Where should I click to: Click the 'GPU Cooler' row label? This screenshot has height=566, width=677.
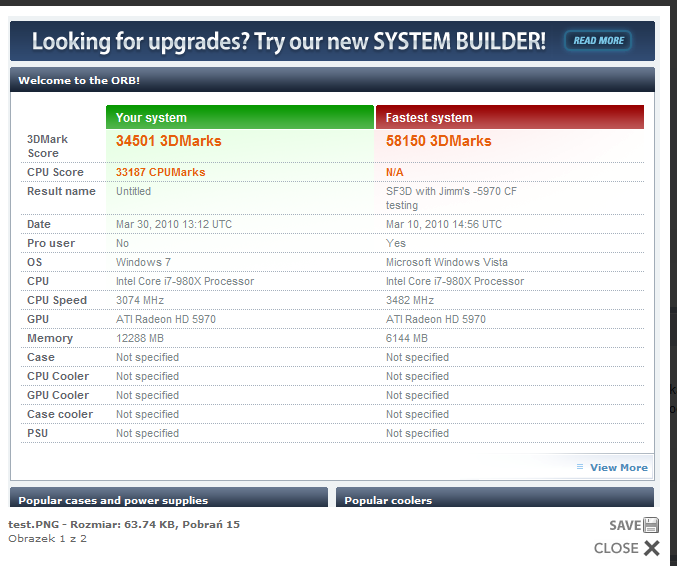(58, 395)
